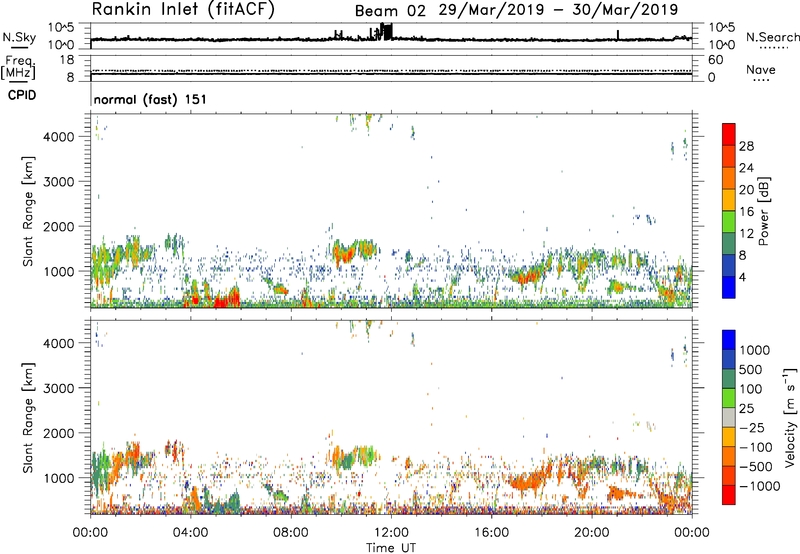This screenshot has width=800, height=554.
Task: Select the power panel "Slant Range [km]" label
Action: pyautogui.click(x=28, y=211)
